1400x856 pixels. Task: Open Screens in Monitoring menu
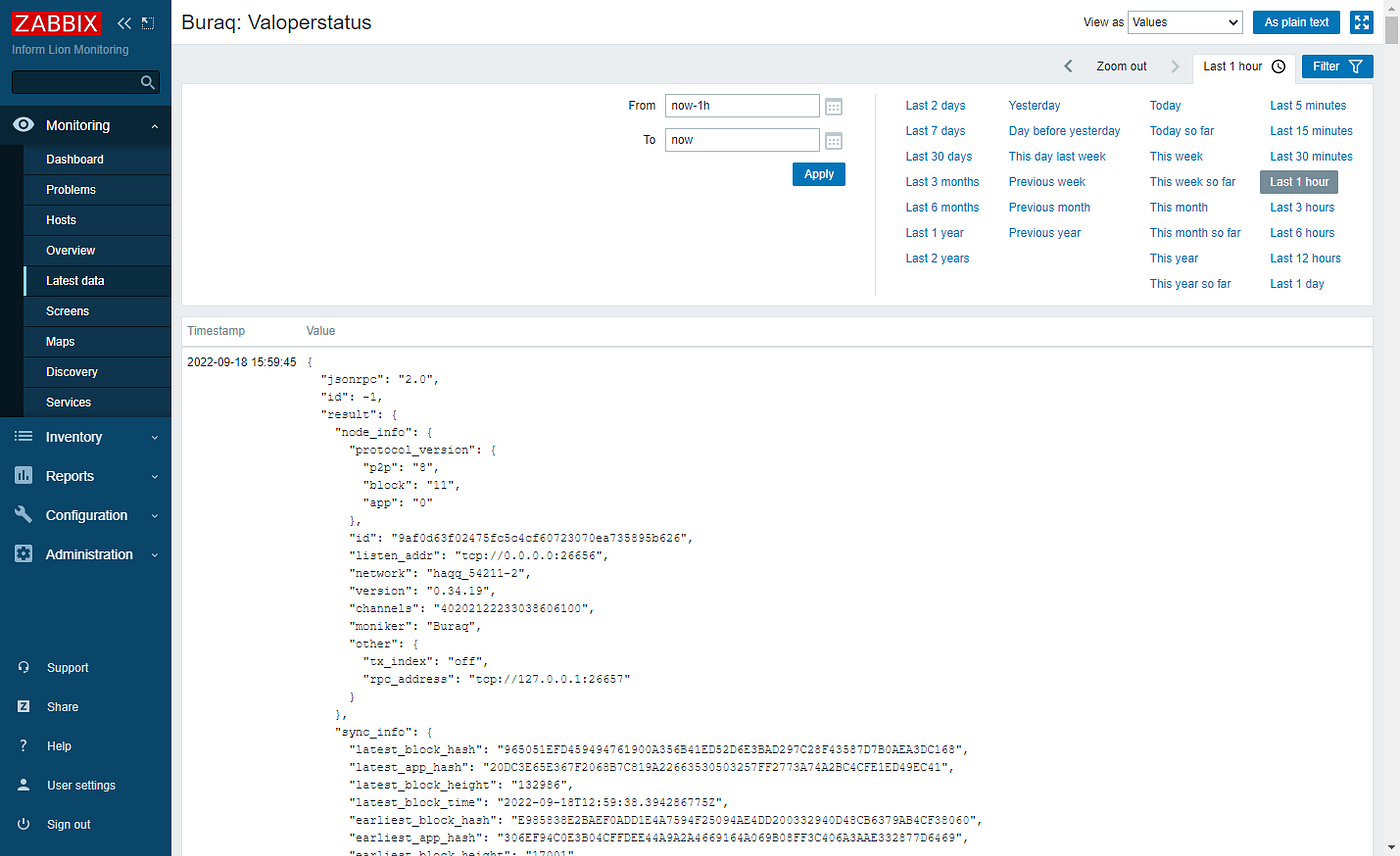97,311
